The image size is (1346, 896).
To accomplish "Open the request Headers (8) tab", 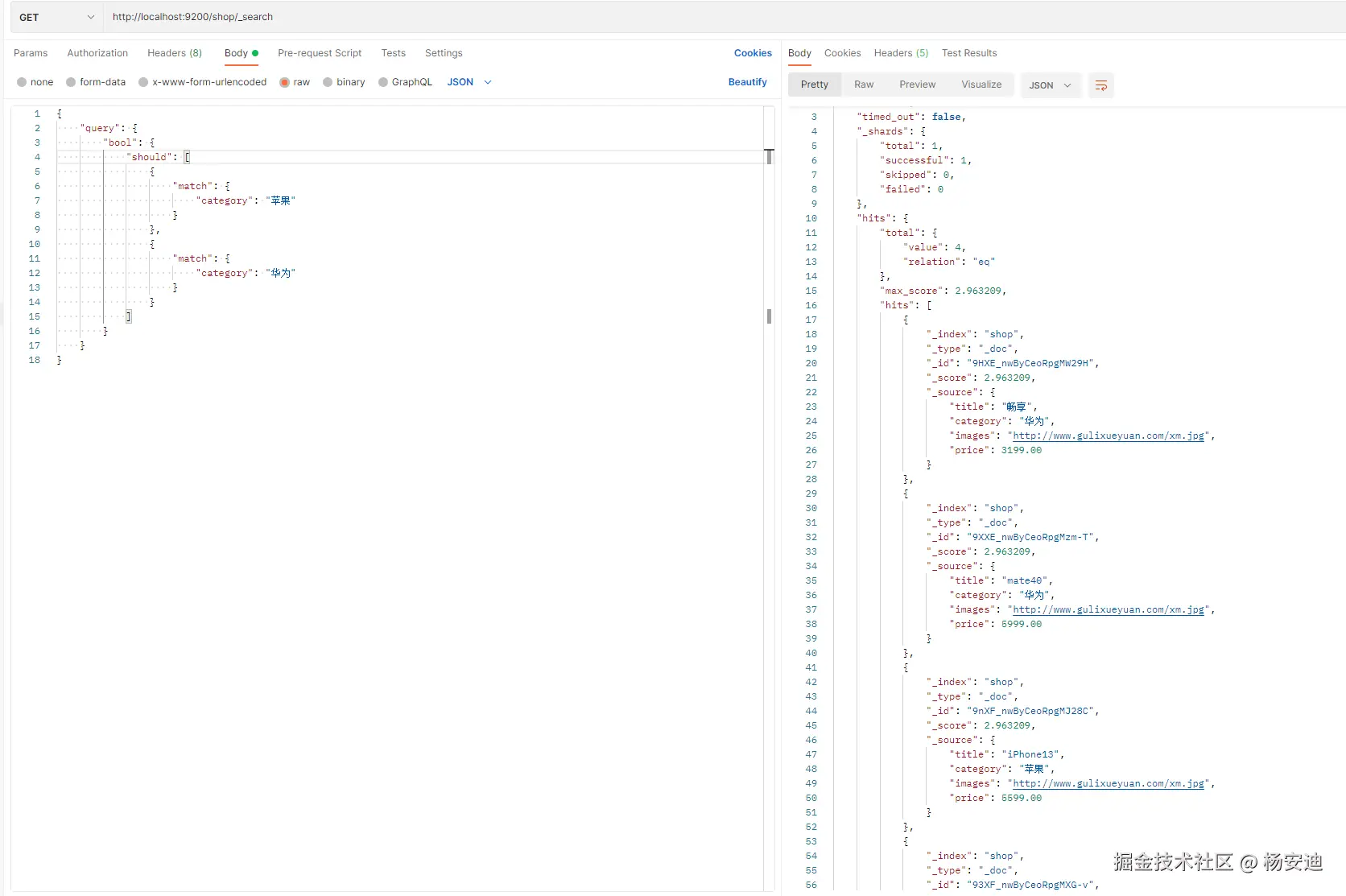I will click(175, 53).
